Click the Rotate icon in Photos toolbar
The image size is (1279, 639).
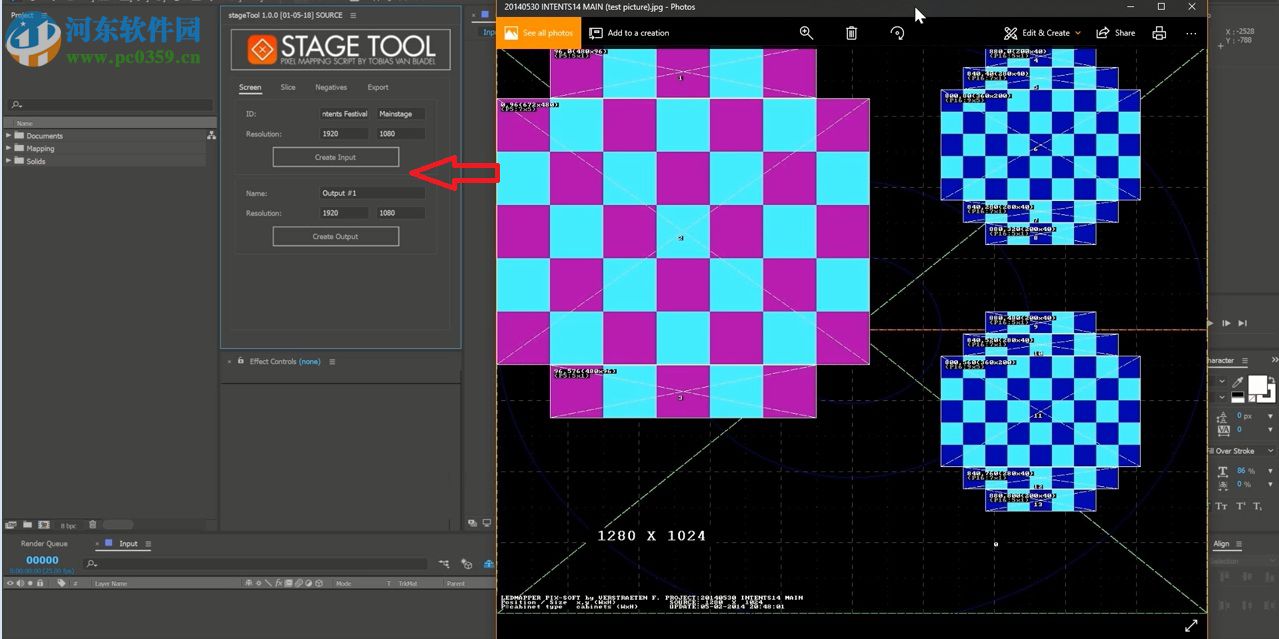pos(897,33)
